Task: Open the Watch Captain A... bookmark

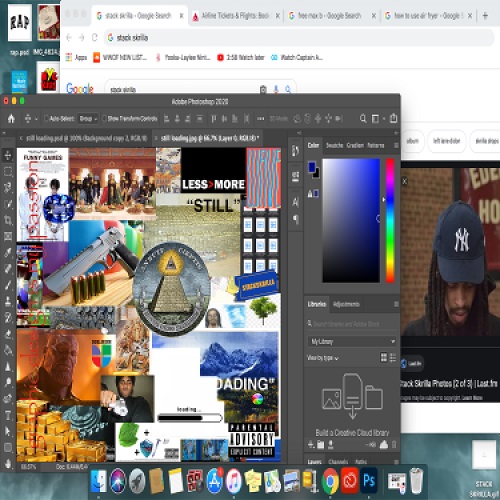Action: click(297, 57)
